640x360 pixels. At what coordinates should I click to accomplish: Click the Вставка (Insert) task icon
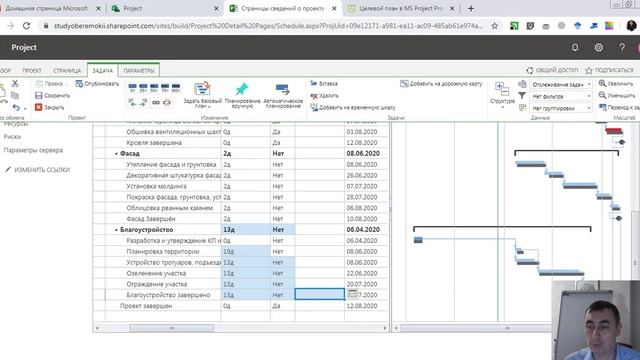click(313, 83)
